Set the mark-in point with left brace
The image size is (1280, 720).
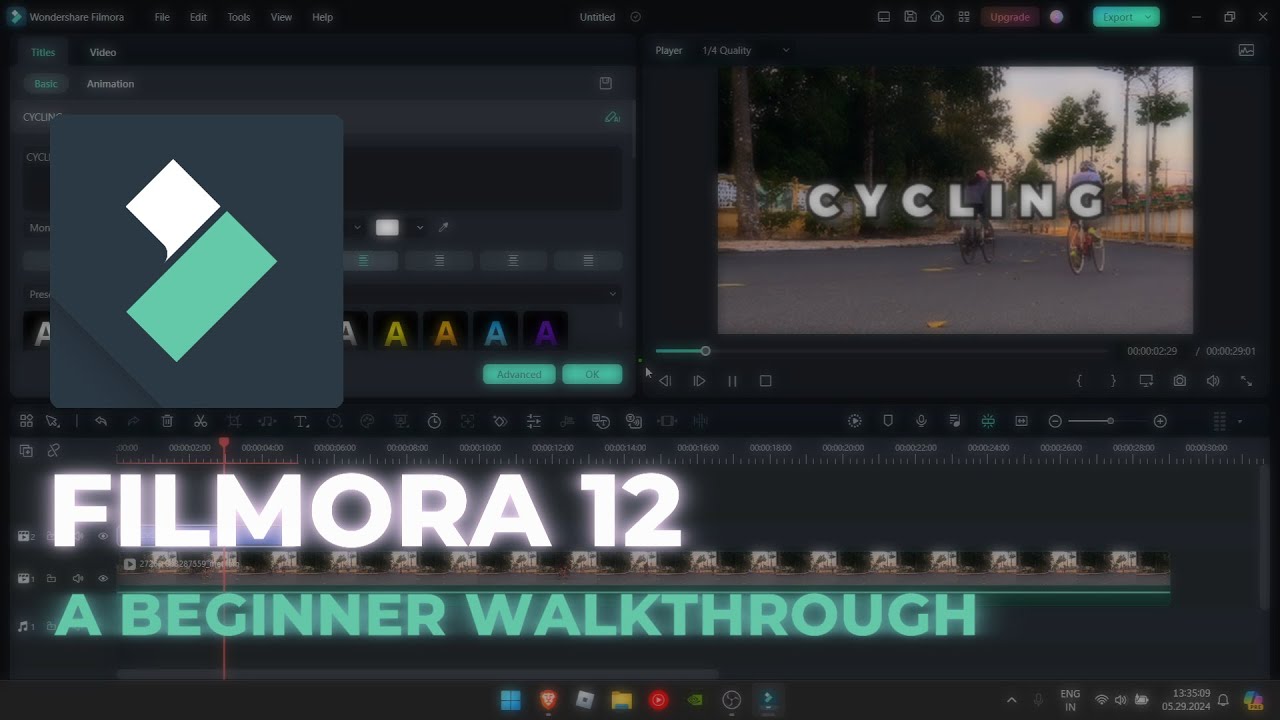pos(1079,381)
